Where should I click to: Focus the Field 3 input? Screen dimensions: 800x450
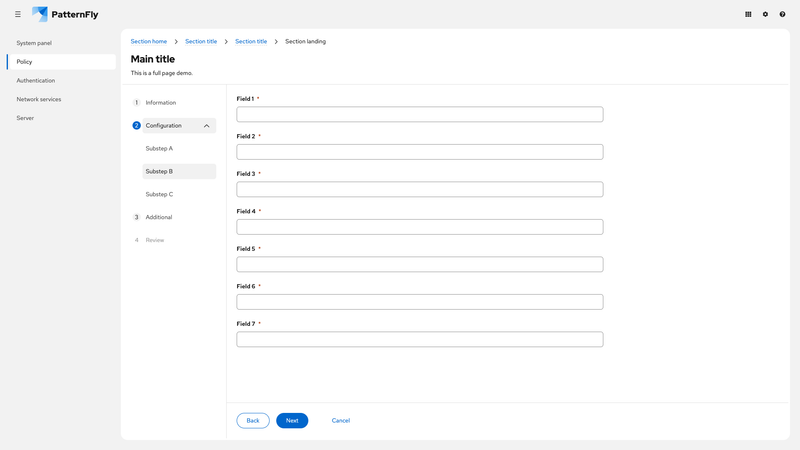[419, 189]
